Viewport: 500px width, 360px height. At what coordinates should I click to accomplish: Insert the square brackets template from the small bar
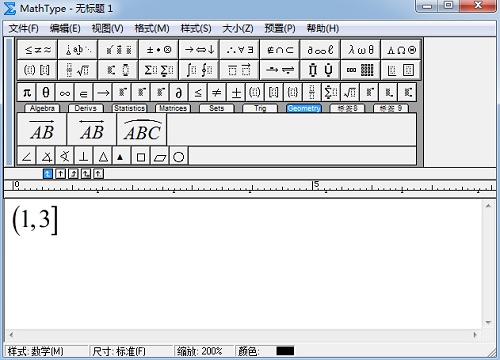click(274, 92)
